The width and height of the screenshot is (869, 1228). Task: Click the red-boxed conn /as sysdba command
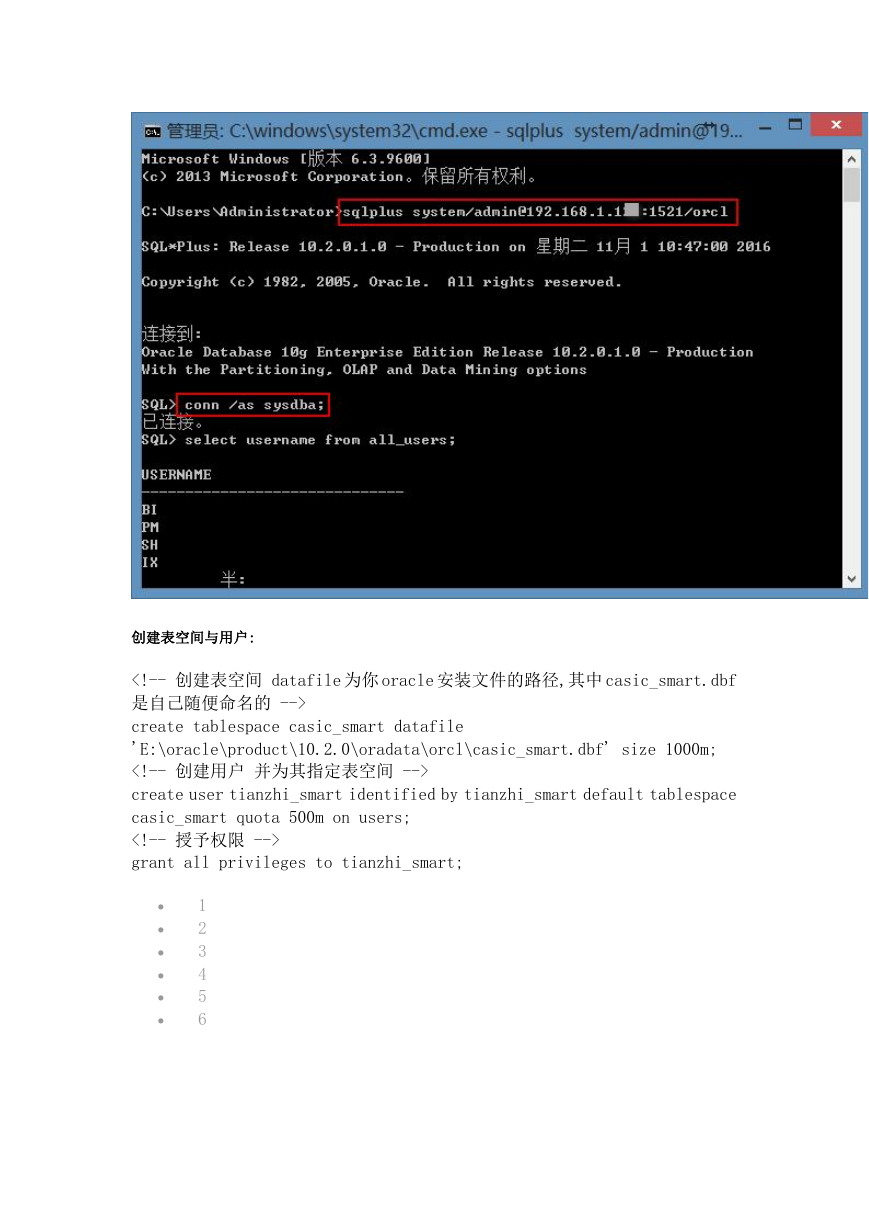[x=253, y=405]
